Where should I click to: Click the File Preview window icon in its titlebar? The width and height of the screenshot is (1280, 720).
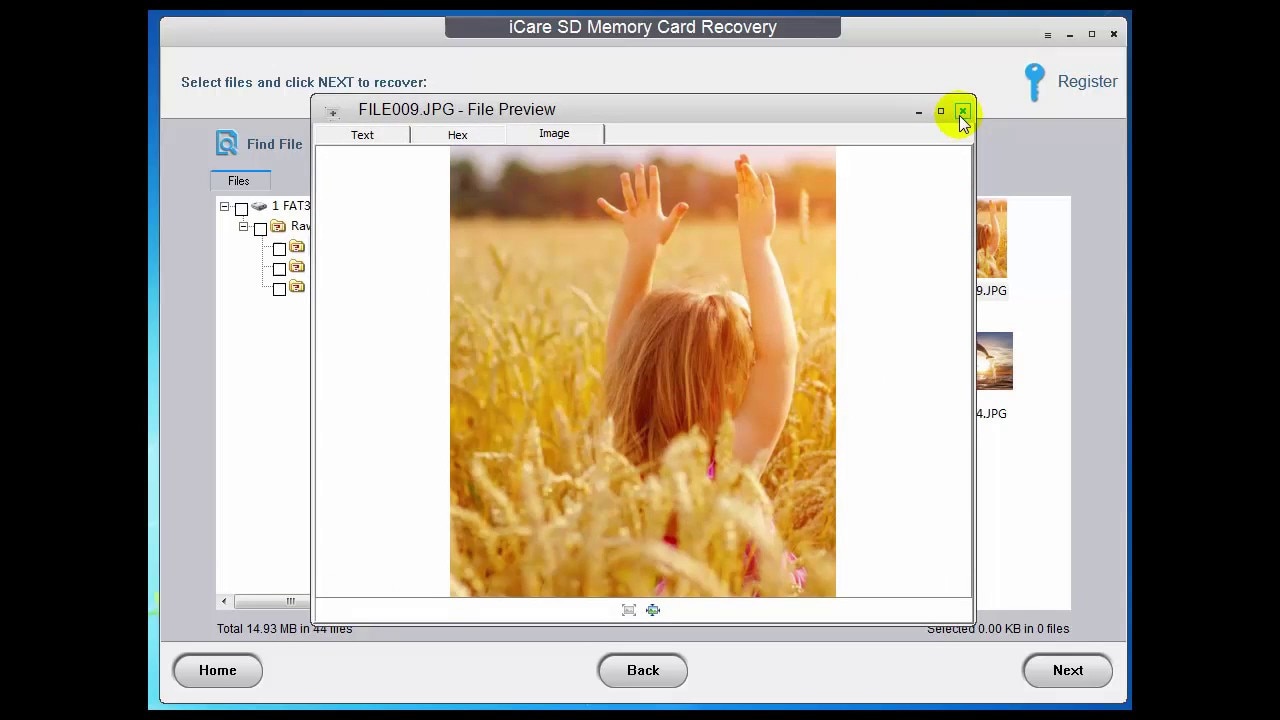pos(332,112)
